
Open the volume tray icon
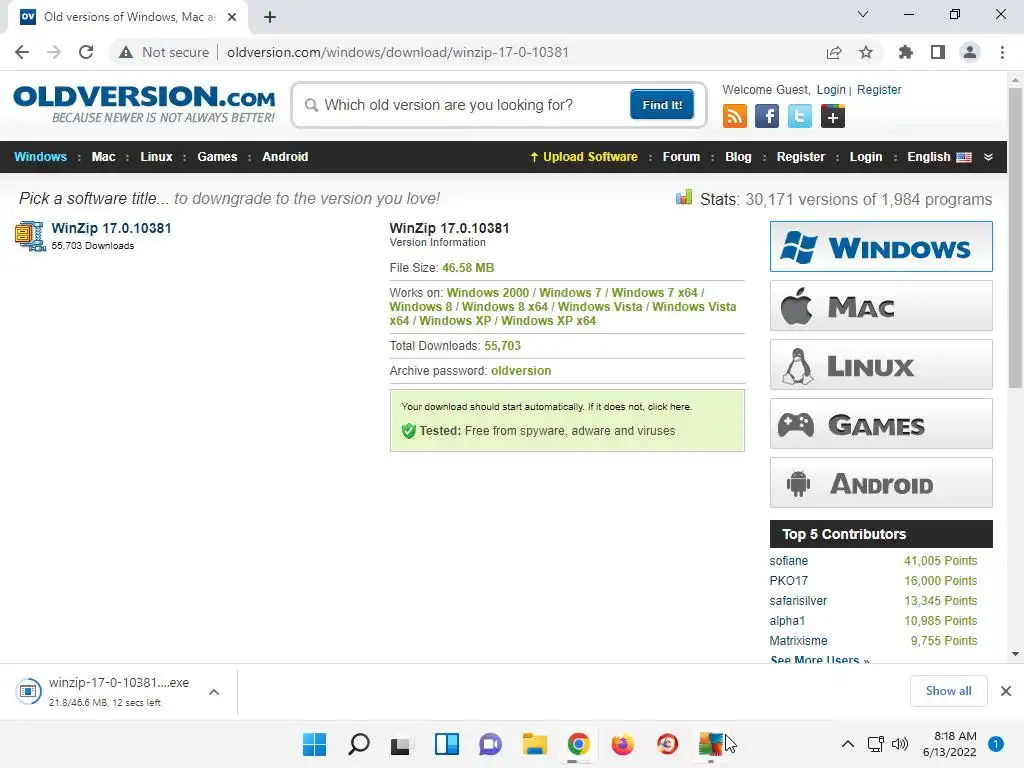tap(900, 744)
